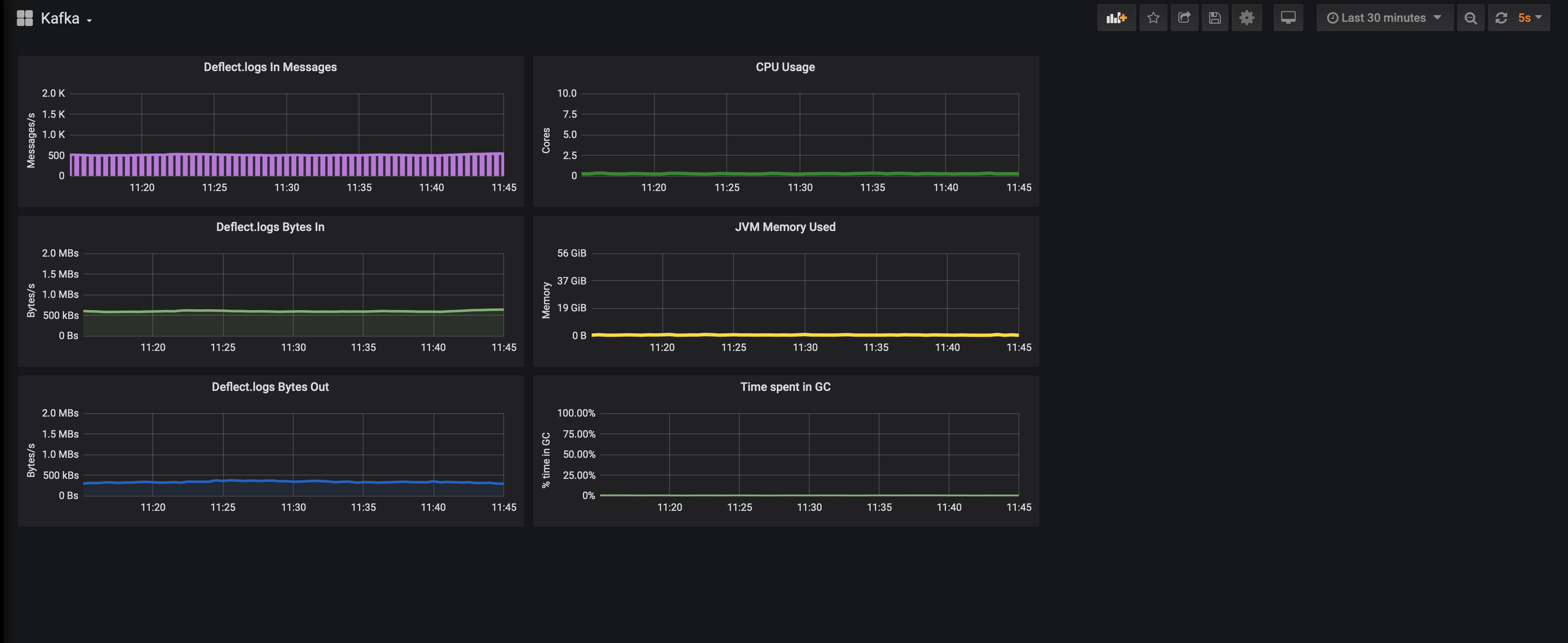
Task: Click the JVM Memory Used panel title
Action: click(784, 227)
